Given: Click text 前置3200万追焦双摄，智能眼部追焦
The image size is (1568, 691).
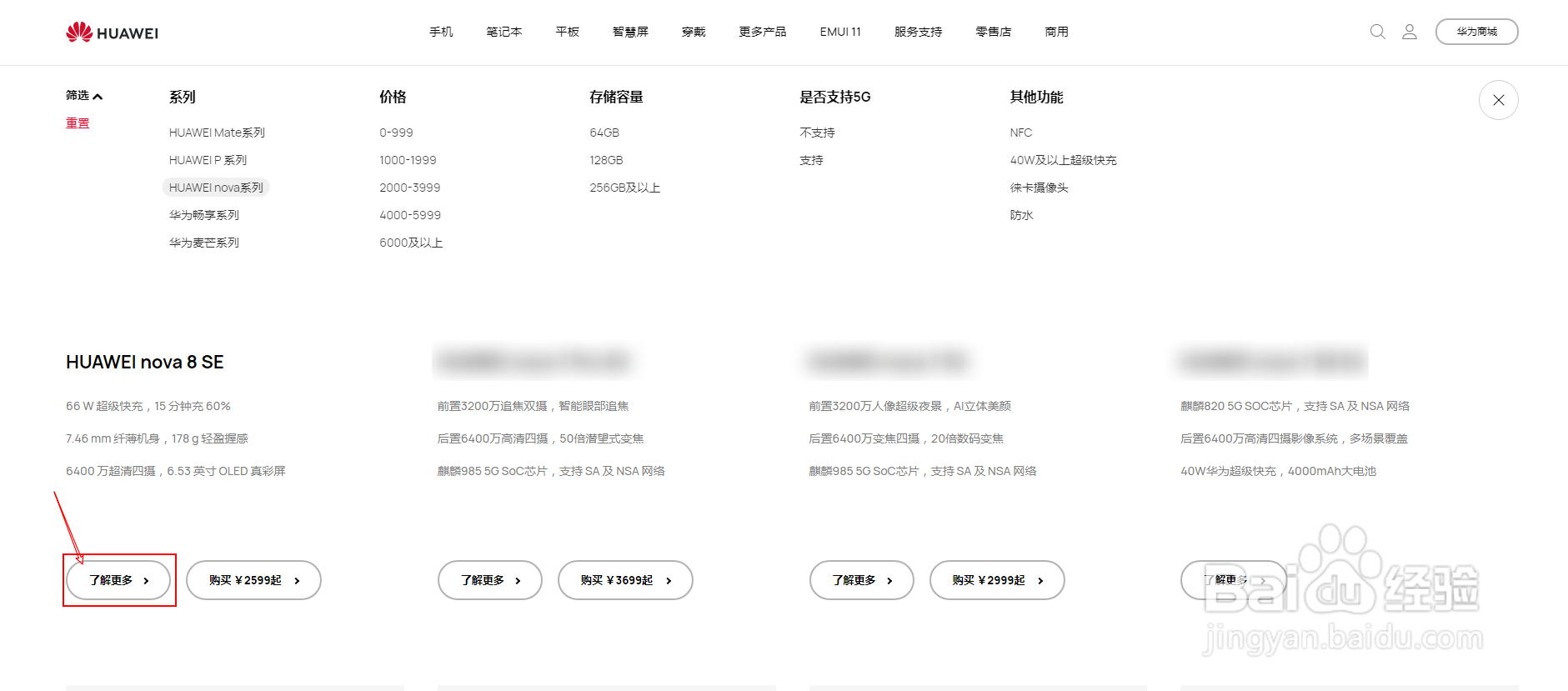Looking at the screenshot, I should tap(533, 406).
